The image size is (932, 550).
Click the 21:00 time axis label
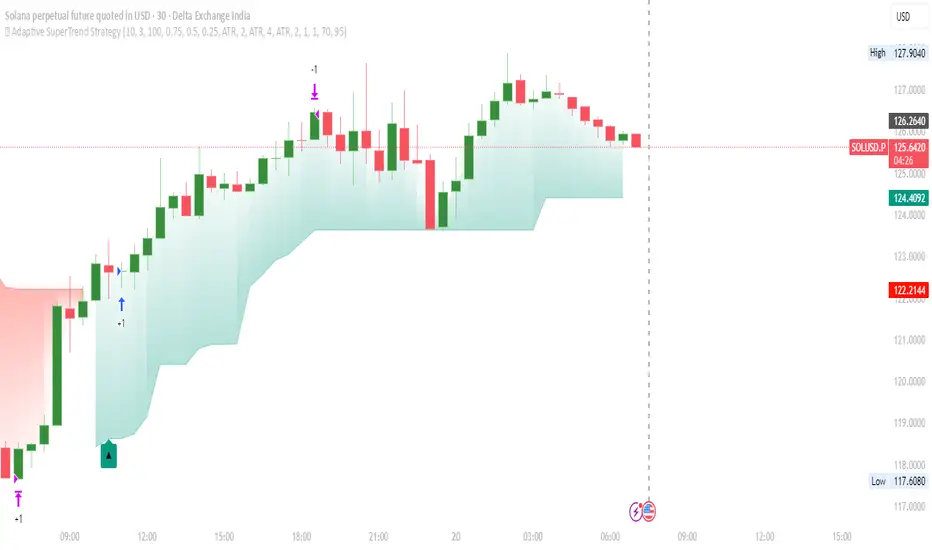pyautogui.click(x=379, y=536)
